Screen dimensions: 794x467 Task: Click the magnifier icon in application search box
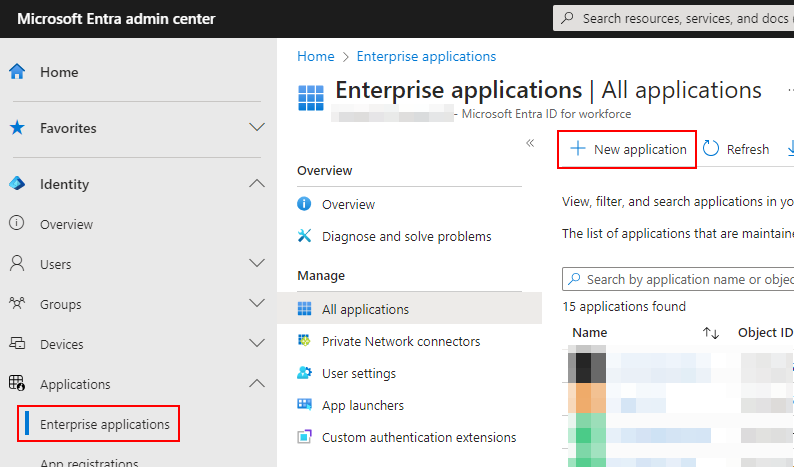574,279
